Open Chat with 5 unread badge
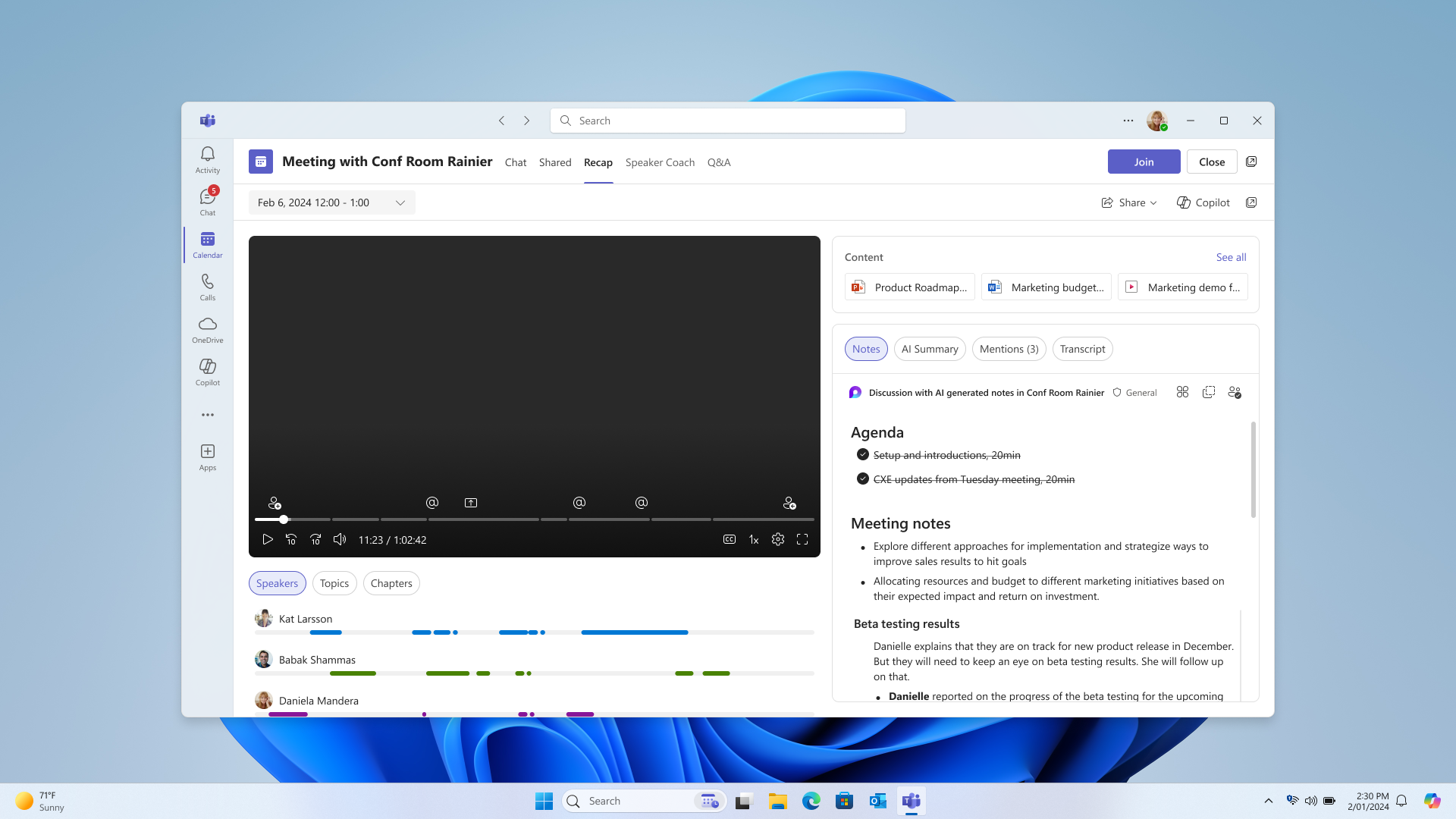 207,202
